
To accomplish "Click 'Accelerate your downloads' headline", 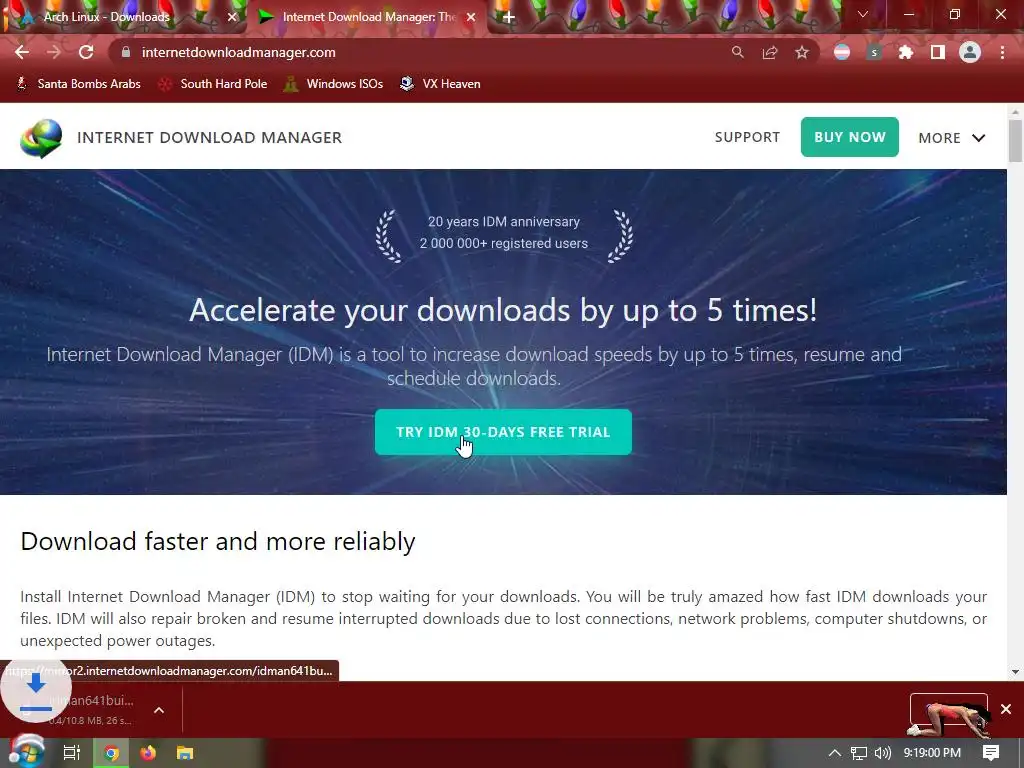I will pos(503,310).
